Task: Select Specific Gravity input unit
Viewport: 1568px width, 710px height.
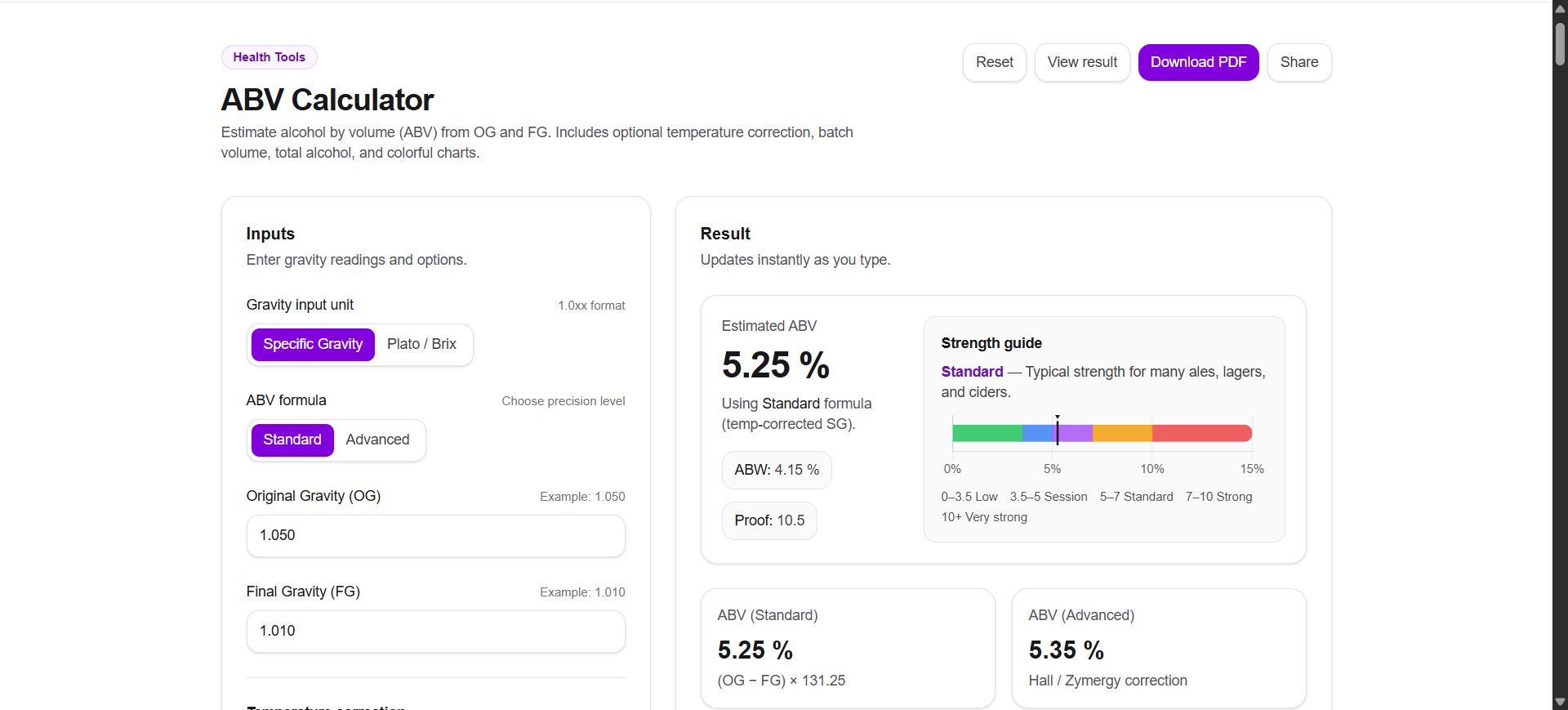Action: [x=313, y=345]
